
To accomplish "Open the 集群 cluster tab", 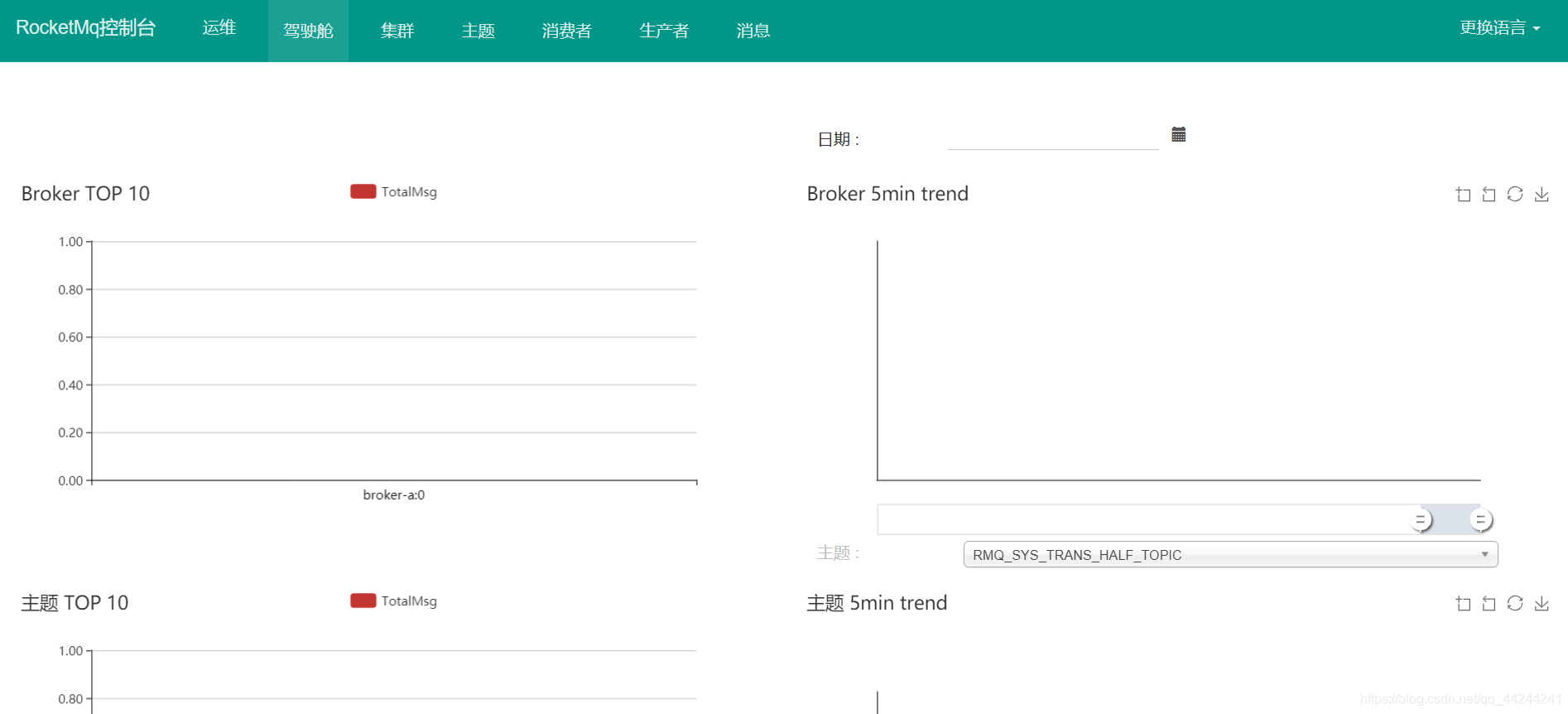I will [x=397, y=31].
